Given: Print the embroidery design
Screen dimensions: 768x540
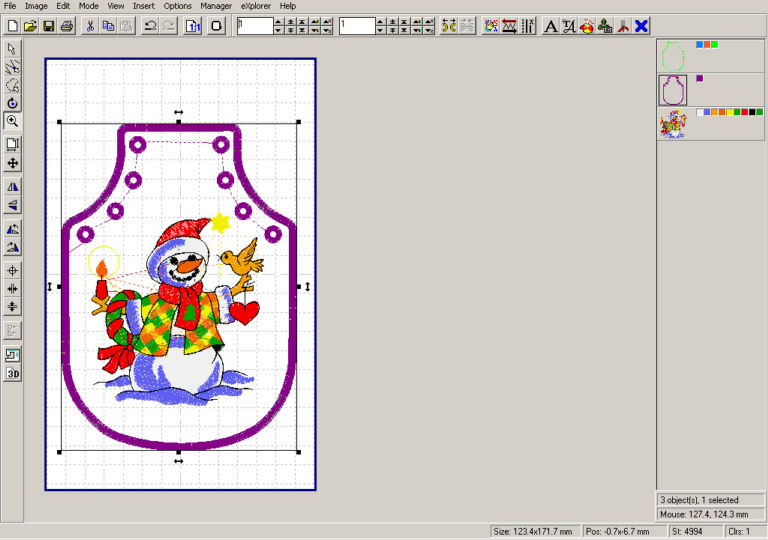Looking at the screenshot, I should 67,26.
